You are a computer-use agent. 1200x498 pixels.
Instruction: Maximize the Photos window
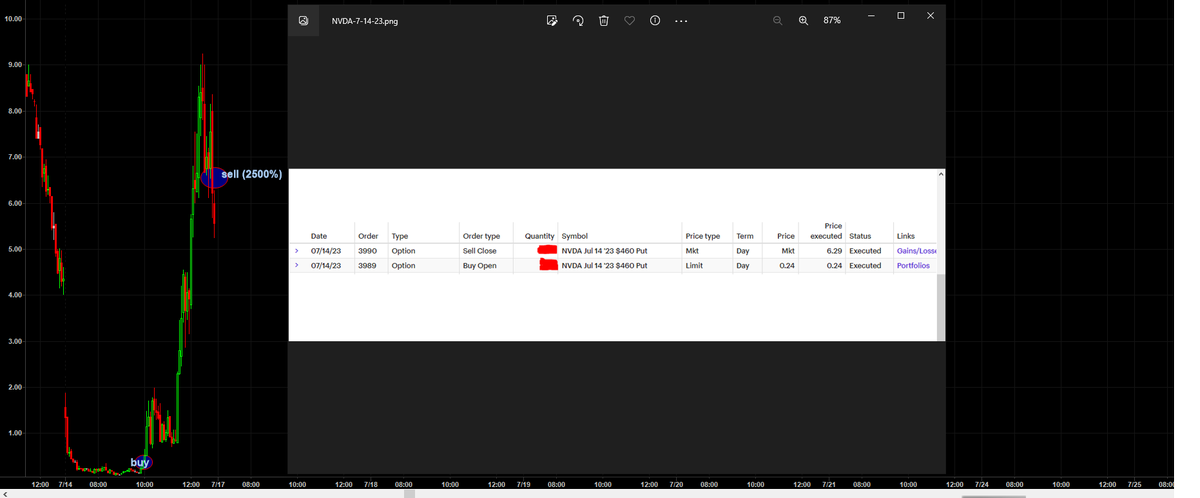[901, 16]
